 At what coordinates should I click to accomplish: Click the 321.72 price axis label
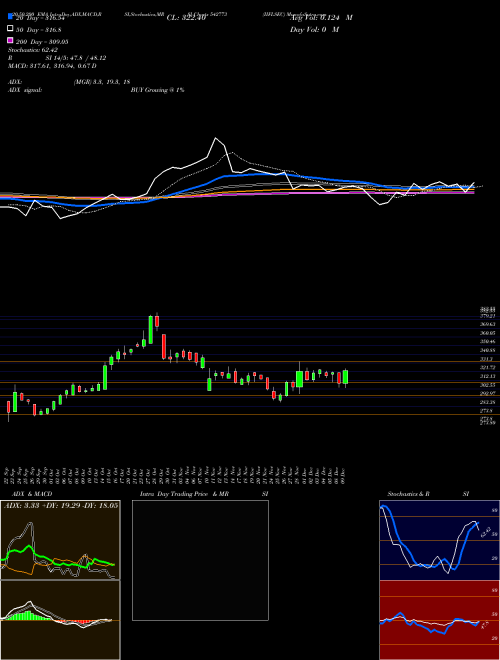click(487, 367)
